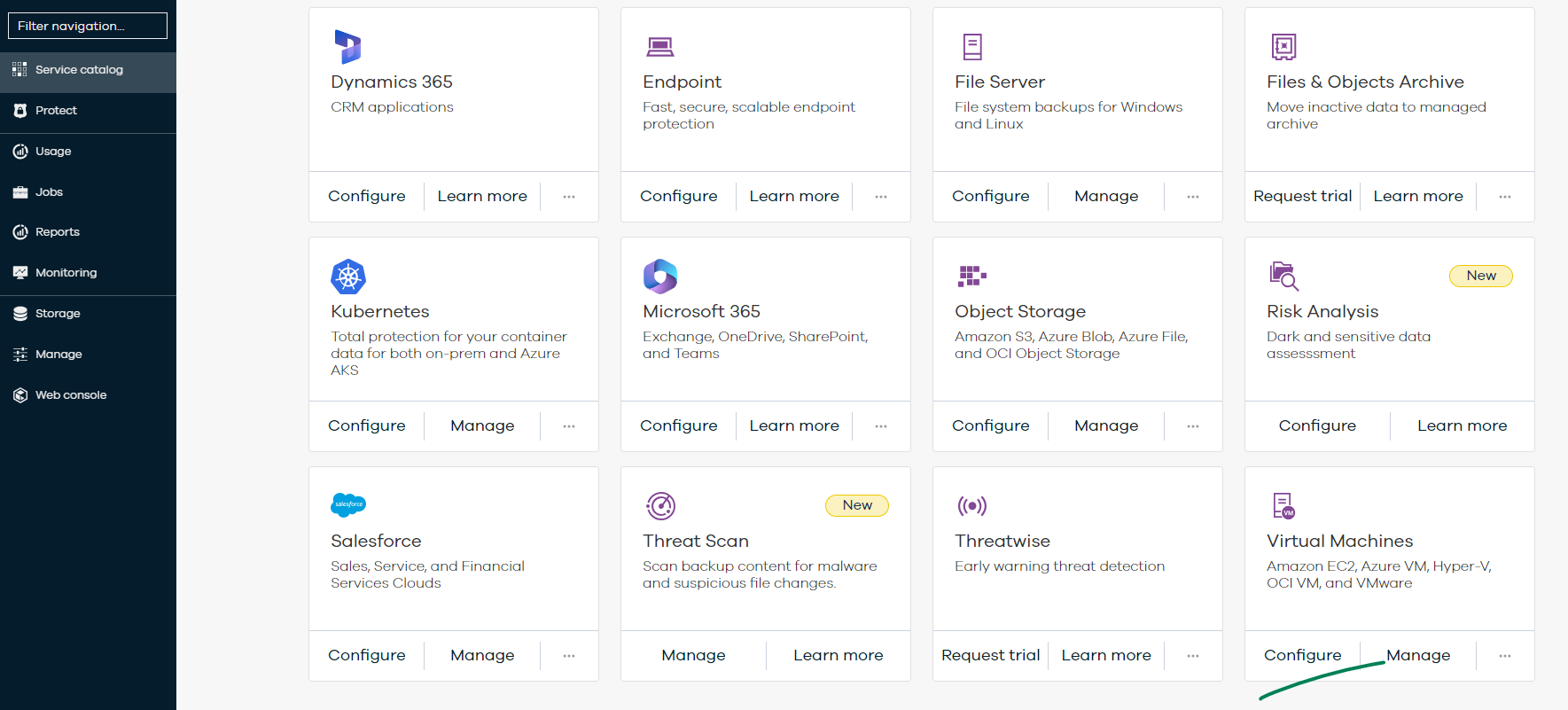Go to Protect section in navigation
Screen dimensions: 1568x710
[88, 111]
